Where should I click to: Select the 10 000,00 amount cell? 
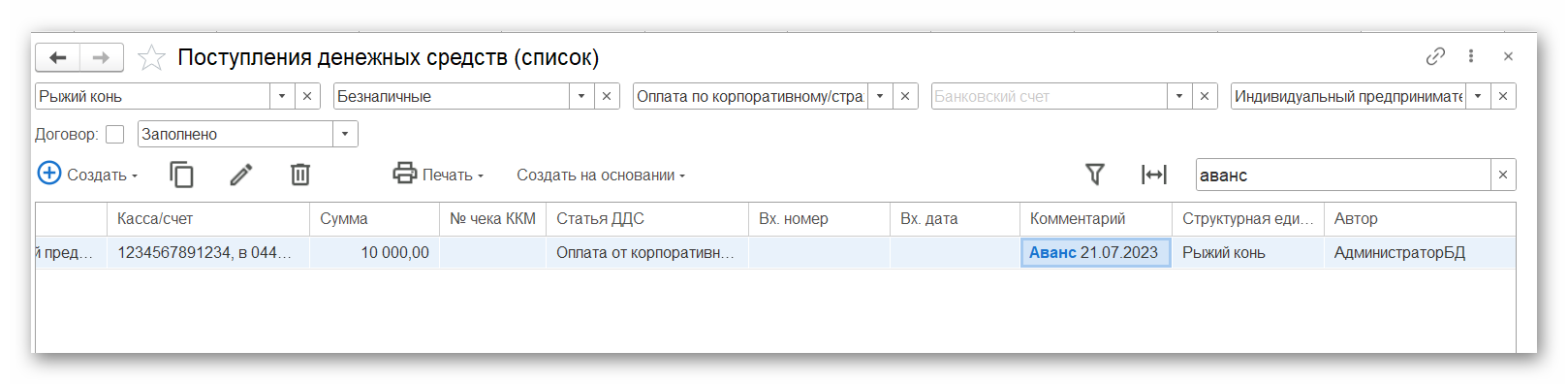(374, 252)
